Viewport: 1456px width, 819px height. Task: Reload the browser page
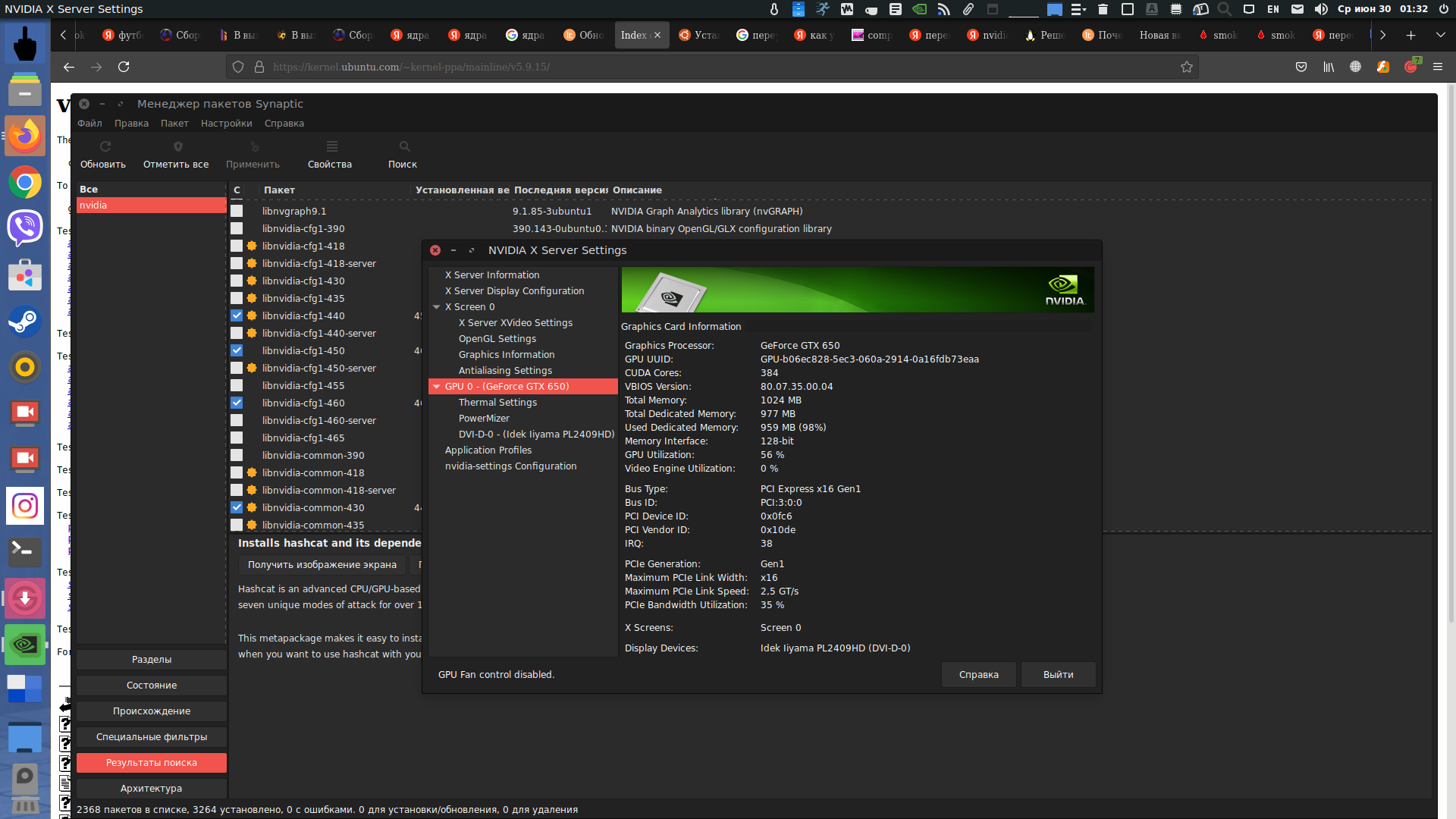click(124, 67)
